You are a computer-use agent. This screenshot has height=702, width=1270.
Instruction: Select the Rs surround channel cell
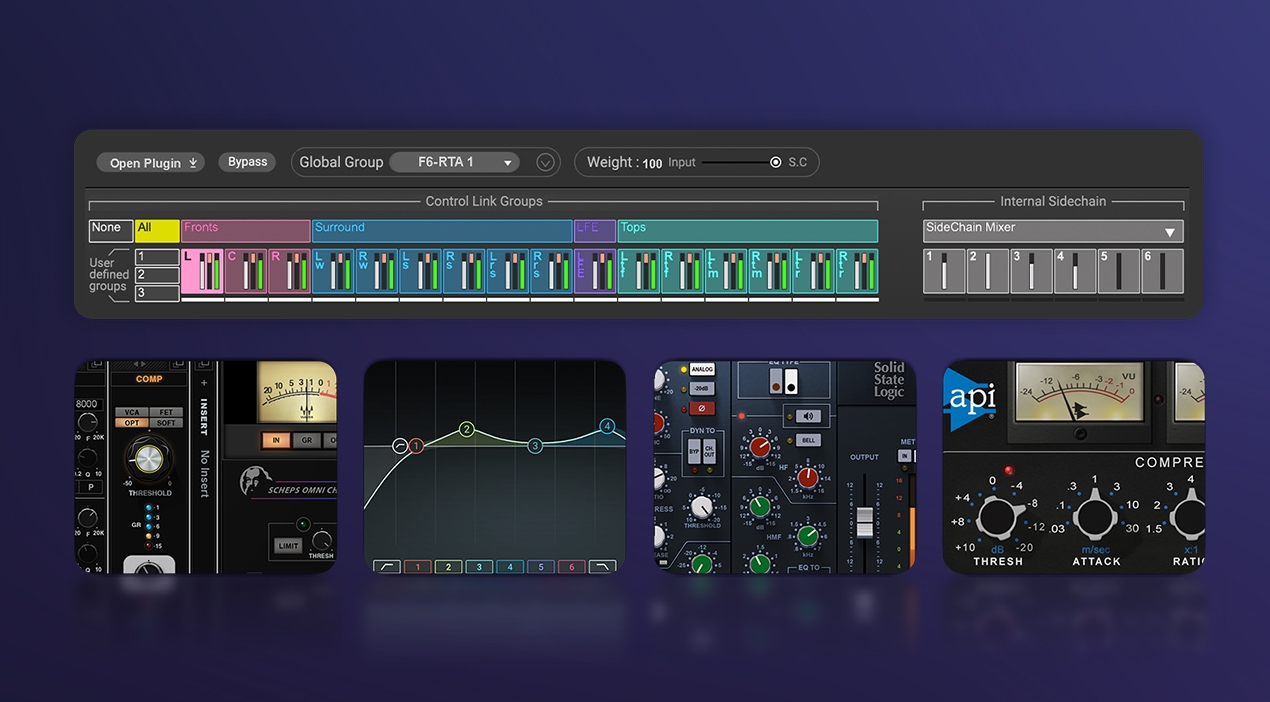point(464,271)
